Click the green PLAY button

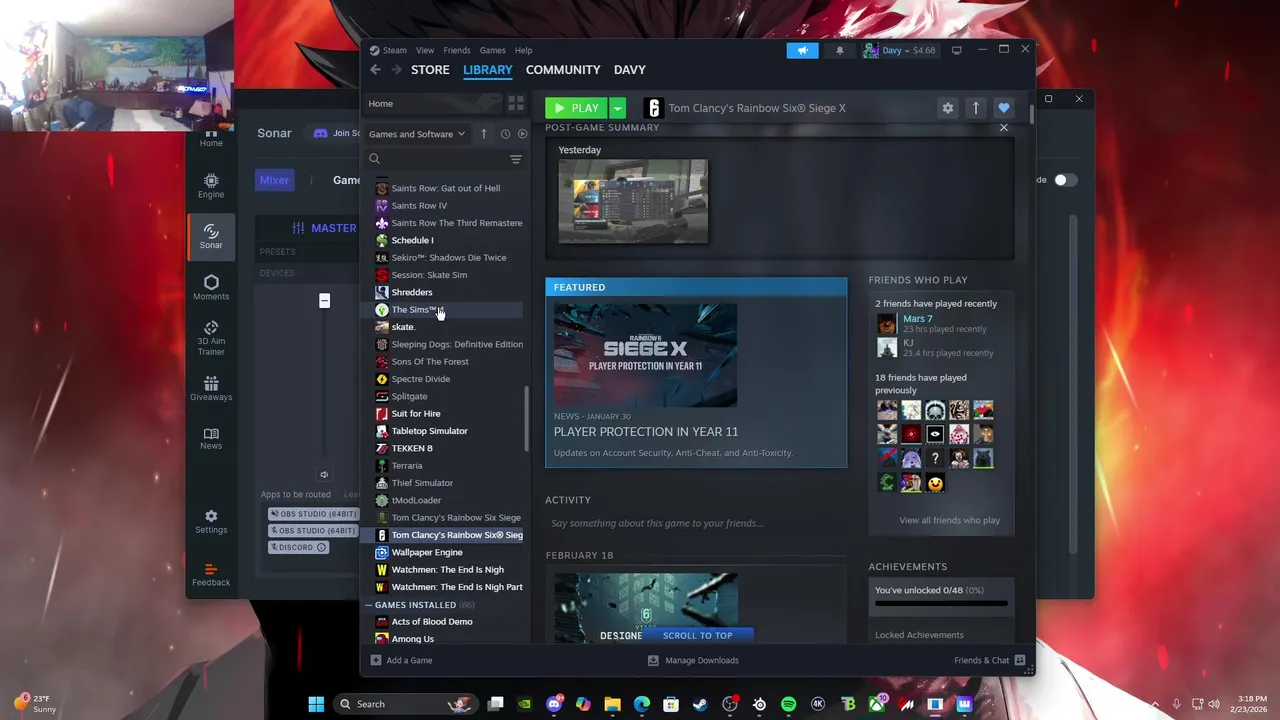tap(577, 108)
